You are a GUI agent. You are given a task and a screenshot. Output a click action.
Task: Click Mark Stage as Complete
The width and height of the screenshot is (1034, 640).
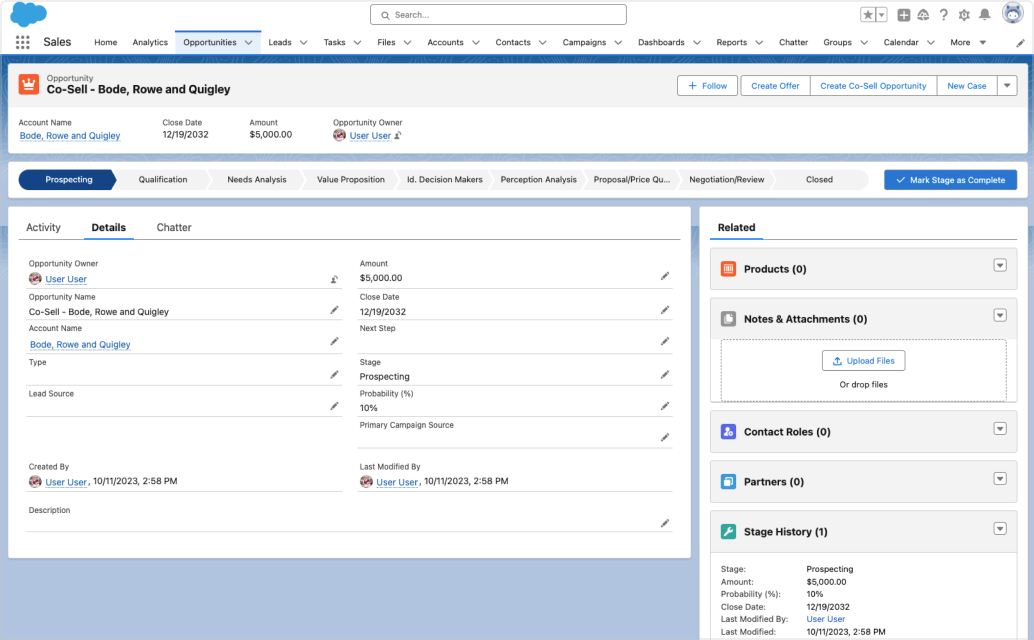[950, 180]
